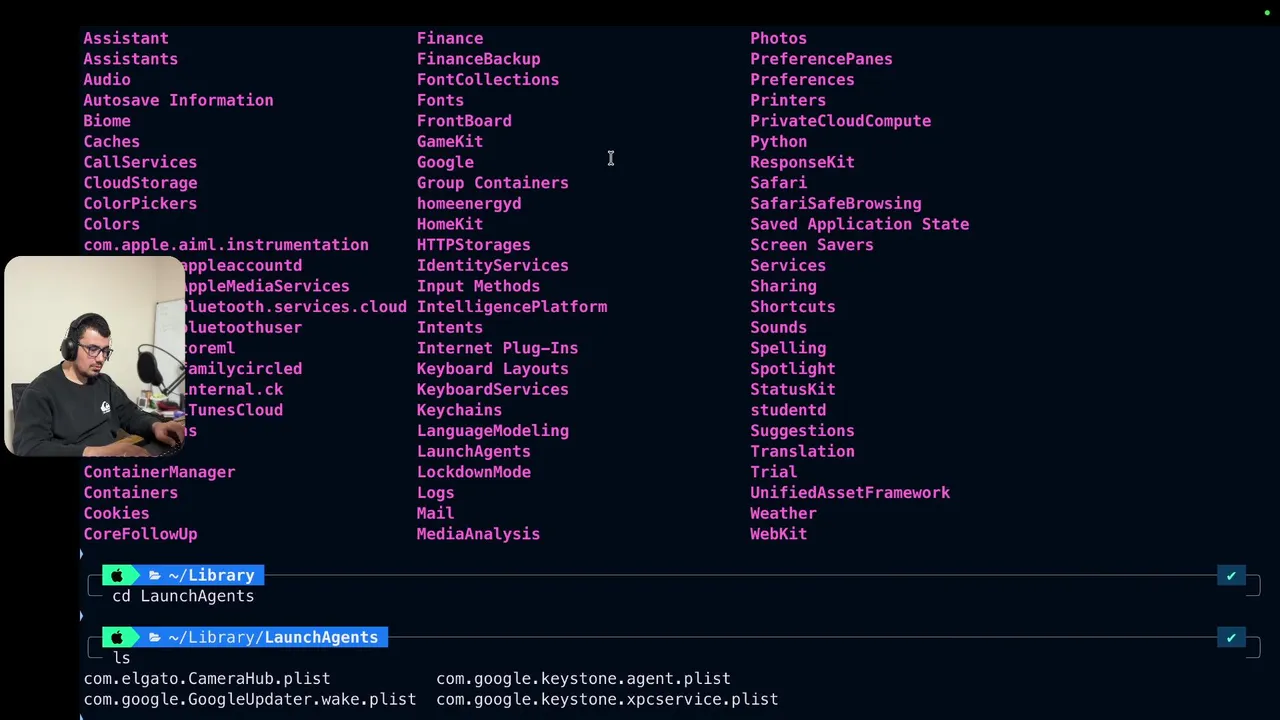Screen dimensions: 1280x720
Task: Click the SafariSafeBrowsing directory entry
Action: (x=835, y=204)
